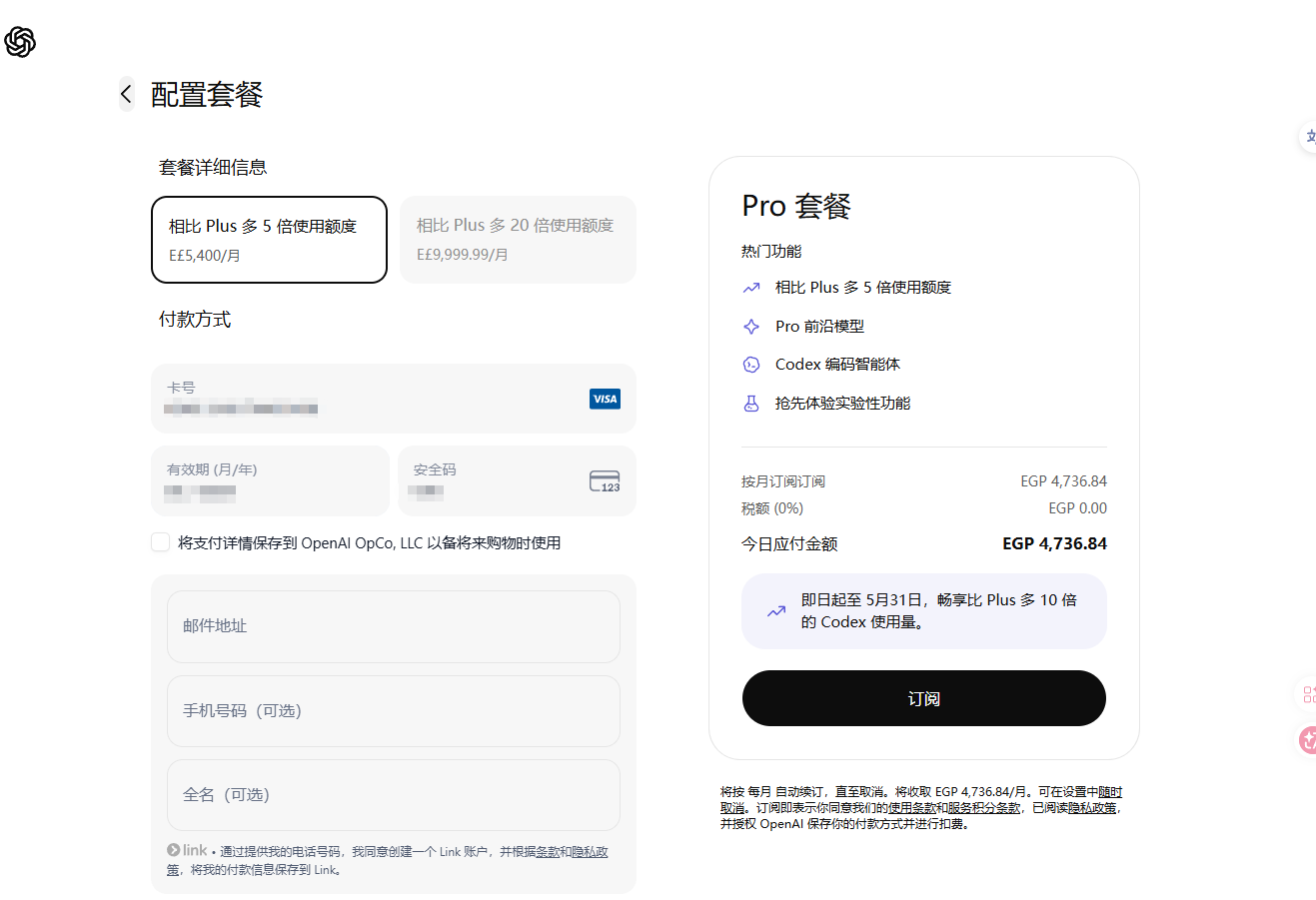Select the 20x usage plan at E£9,999.99/month

[518, 240]
